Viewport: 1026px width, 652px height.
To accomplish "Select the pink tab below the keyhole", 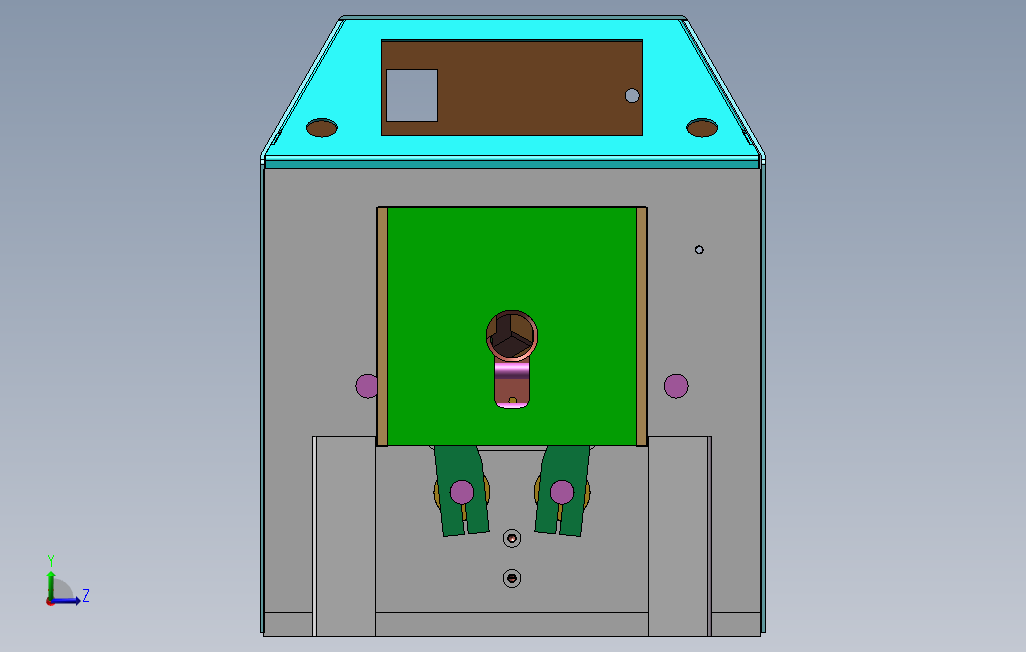I will 512,384.
